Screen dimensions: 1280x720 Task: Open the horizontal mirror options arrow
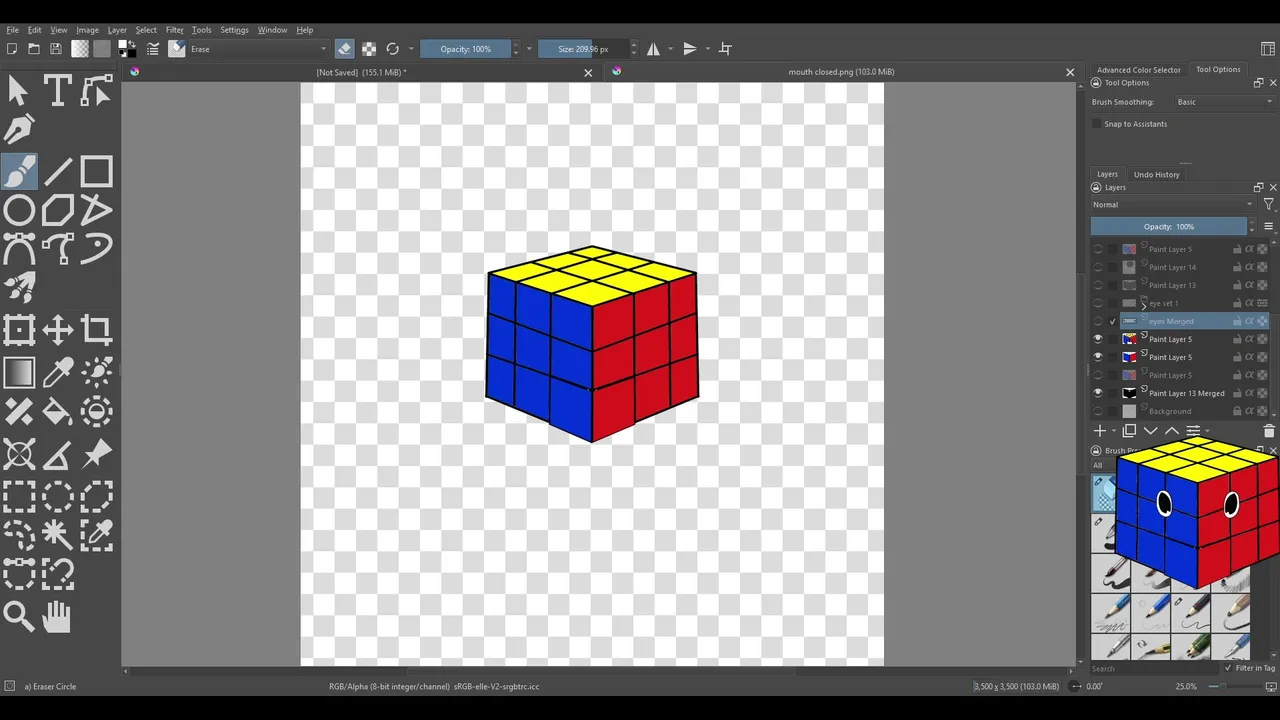[671, 49]
